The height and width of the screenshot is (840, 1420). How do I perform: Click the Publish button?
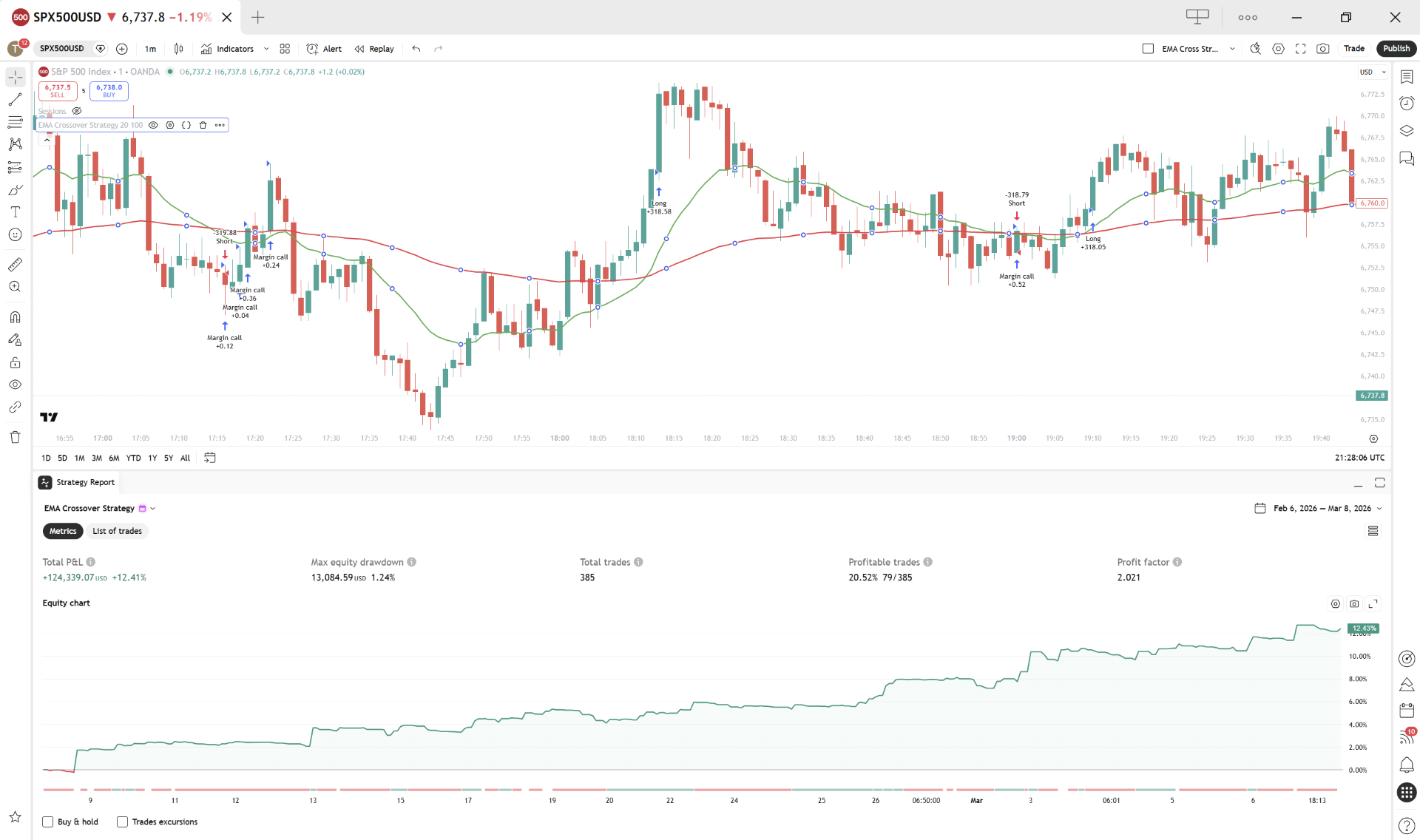[x=1396, y=48]
